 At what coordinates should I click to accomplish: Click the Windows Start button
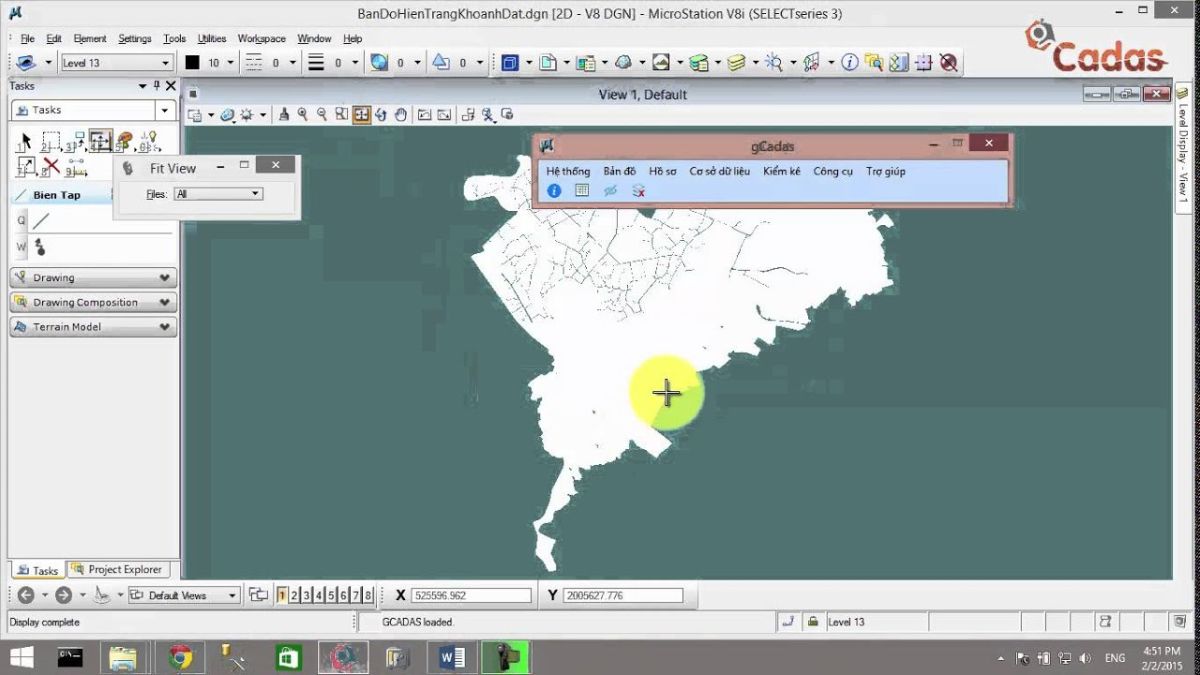click(20, 657)
